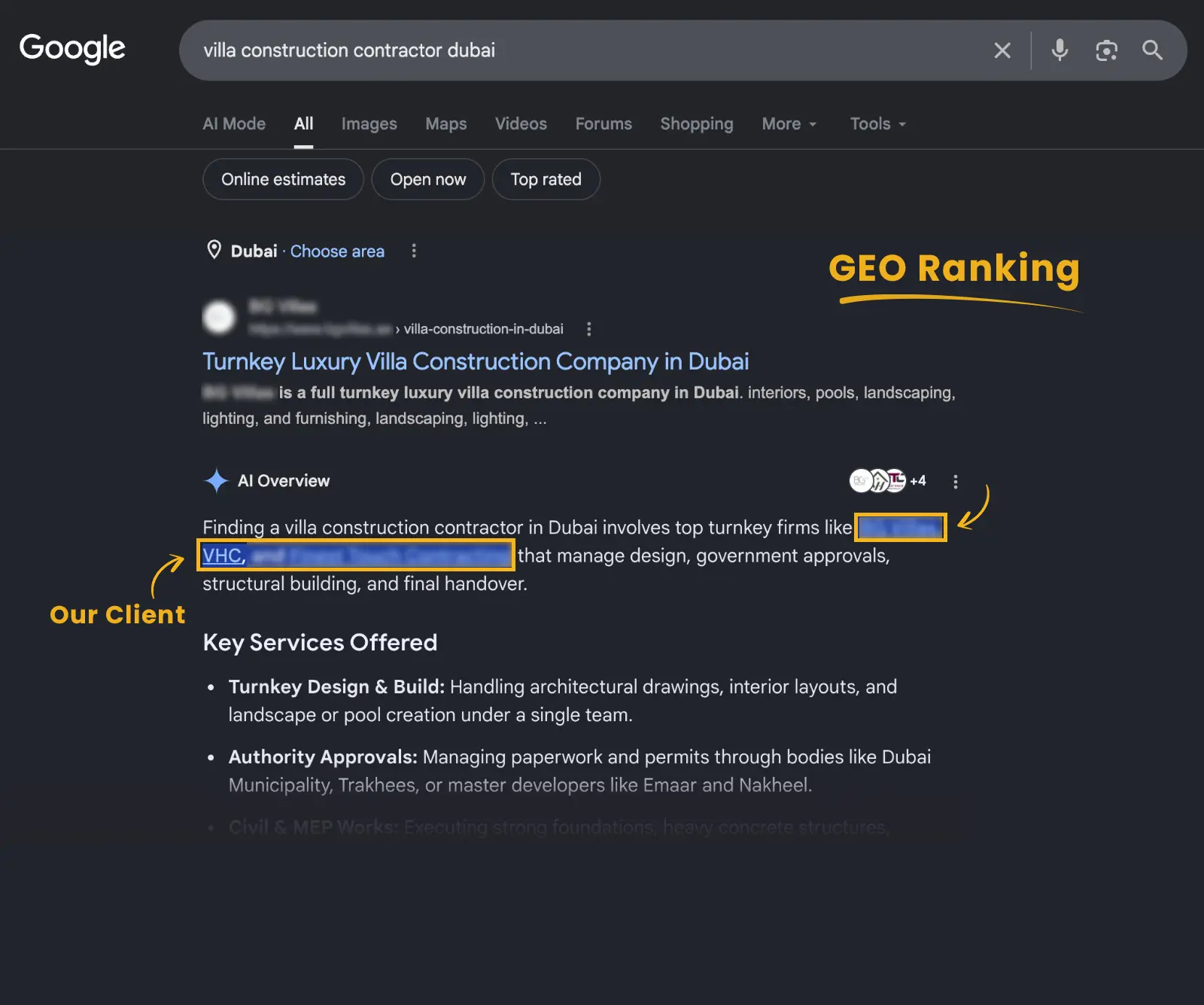The width and height of the screenshot is (1204, 1005).
Task: Open the Forums tab
Action: click(604, 123)
